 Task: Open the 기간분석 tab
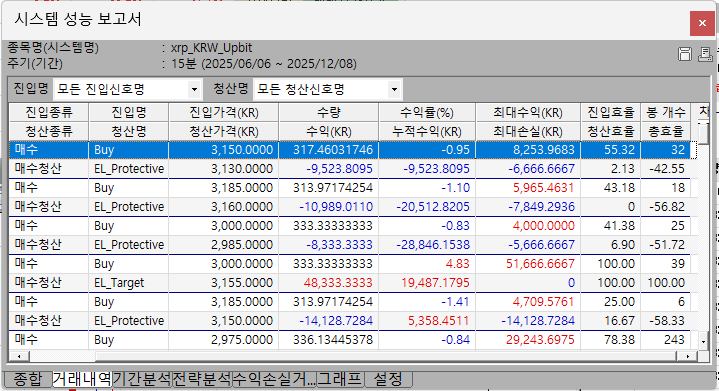tap(142, 379)
